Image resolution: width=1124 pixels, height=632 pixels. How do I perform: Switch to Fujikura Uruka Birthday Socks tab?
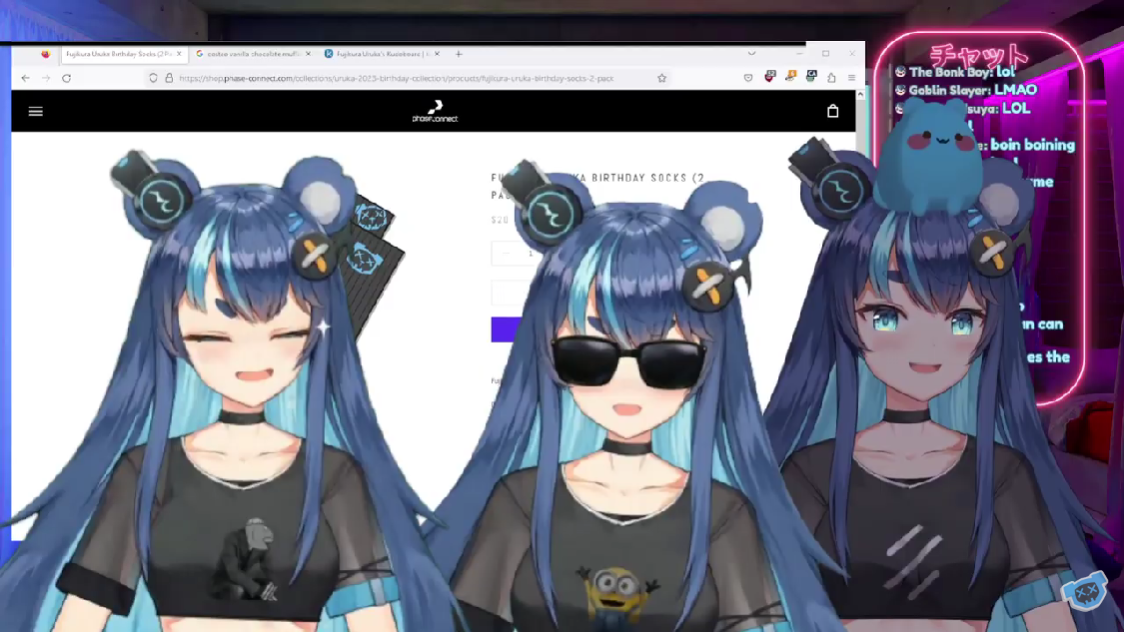pos(123,54)
